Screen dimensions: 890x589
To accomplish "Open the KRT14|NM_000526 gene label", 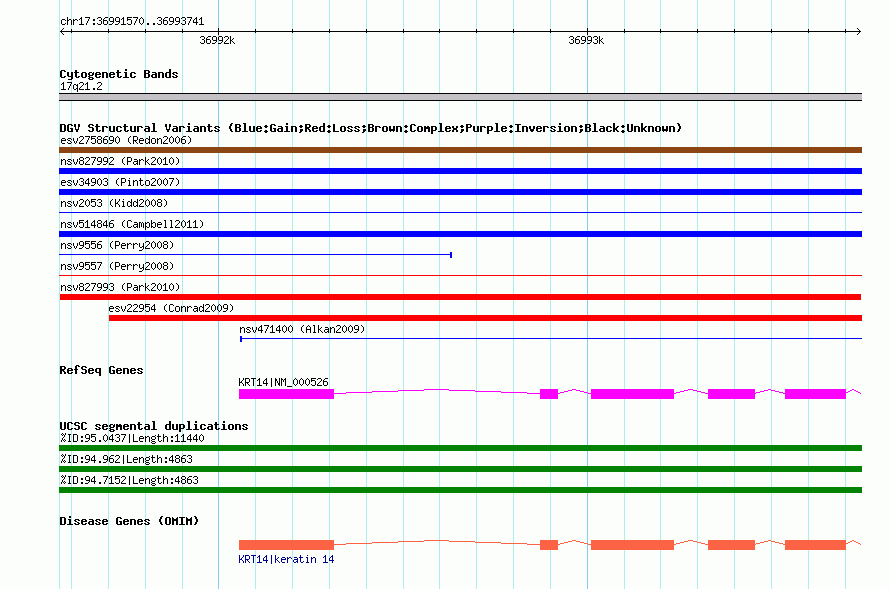I will pos(283,382).
